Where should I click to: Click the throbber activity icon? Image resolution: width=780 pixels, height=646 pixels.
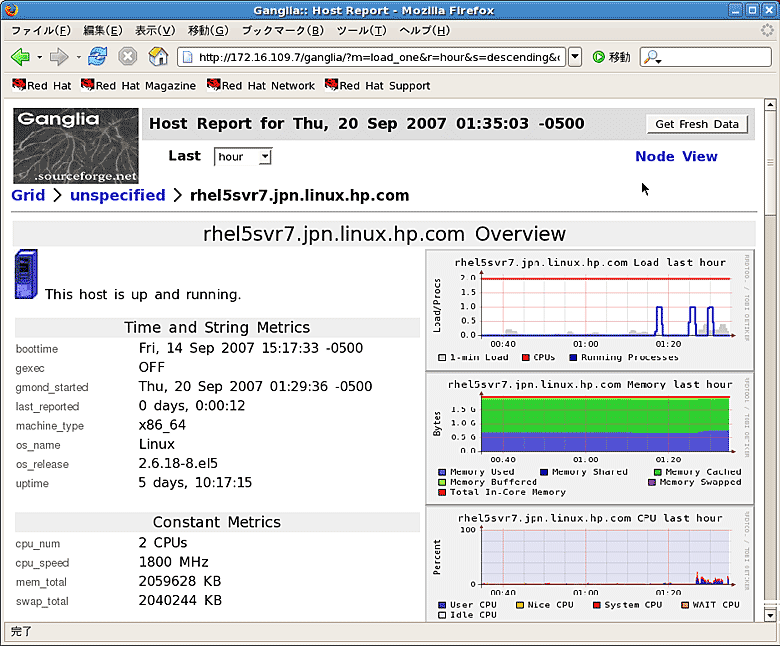[768, 30]
